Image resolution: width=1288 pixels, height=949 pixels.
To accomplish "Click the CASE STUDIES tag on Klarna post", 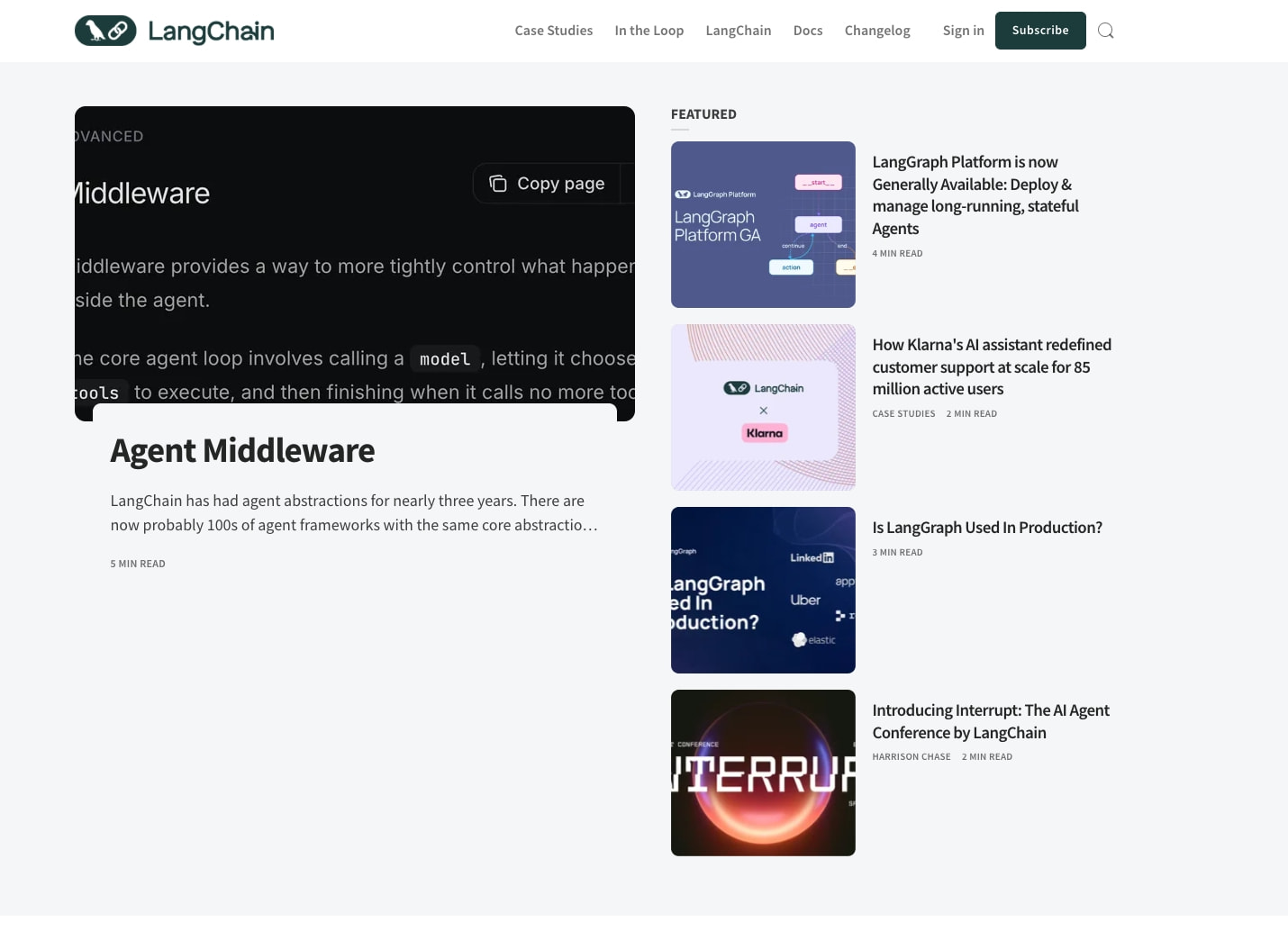I will click(903, 414).
